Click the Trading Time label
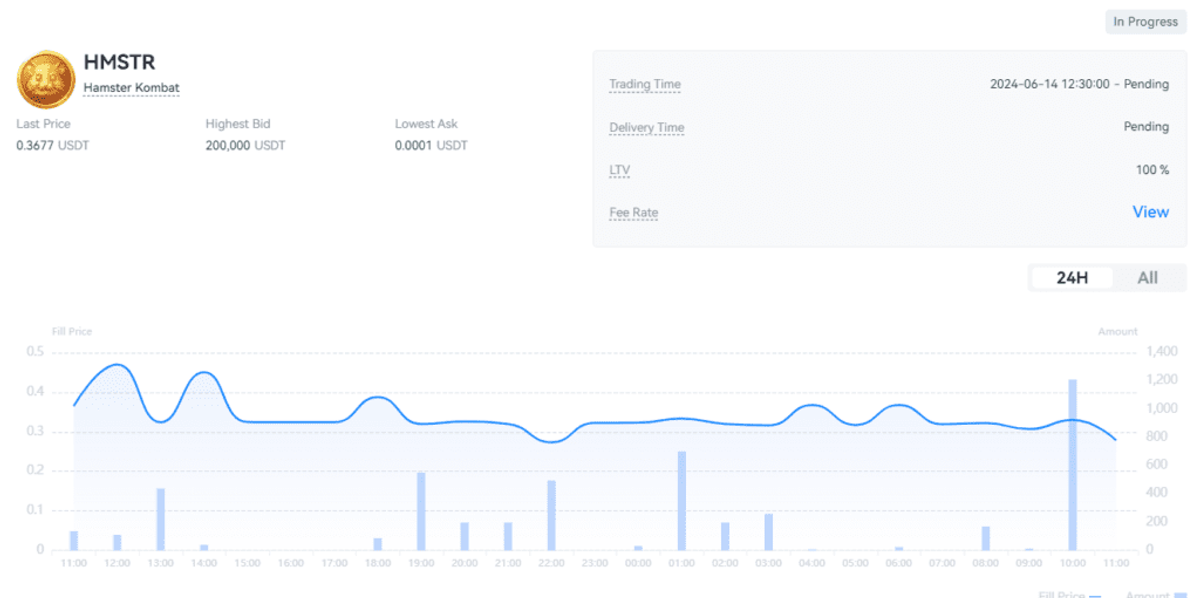 coord(644,84)
